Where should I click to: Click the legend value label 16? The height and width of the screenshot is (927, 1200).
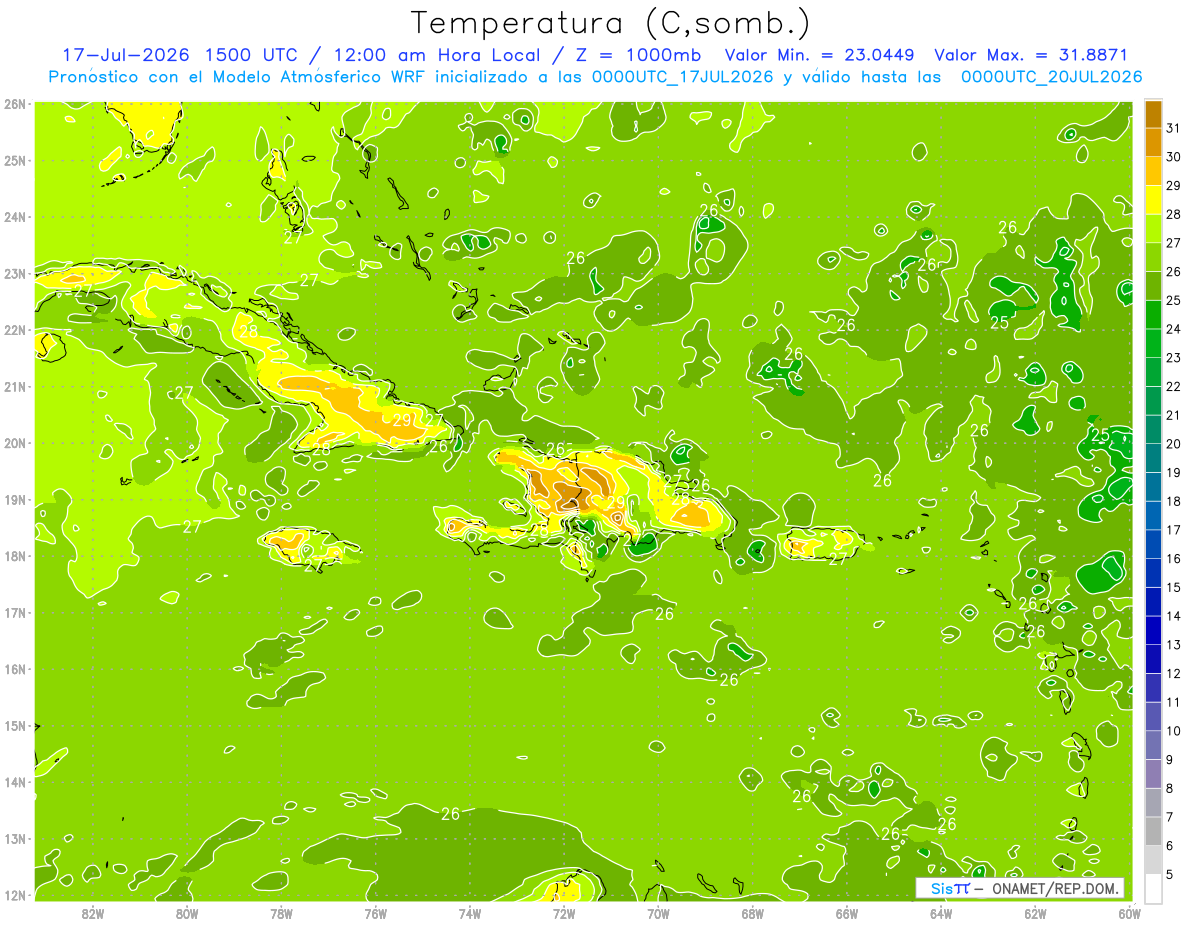[1173, 558]
